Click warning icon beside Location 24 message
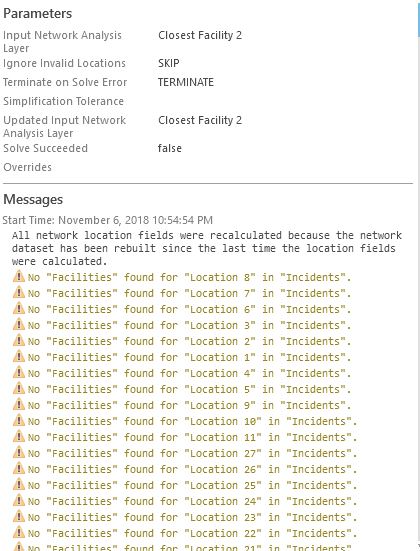The width and height of the screenshot is (420, 551). pos(19,500)
